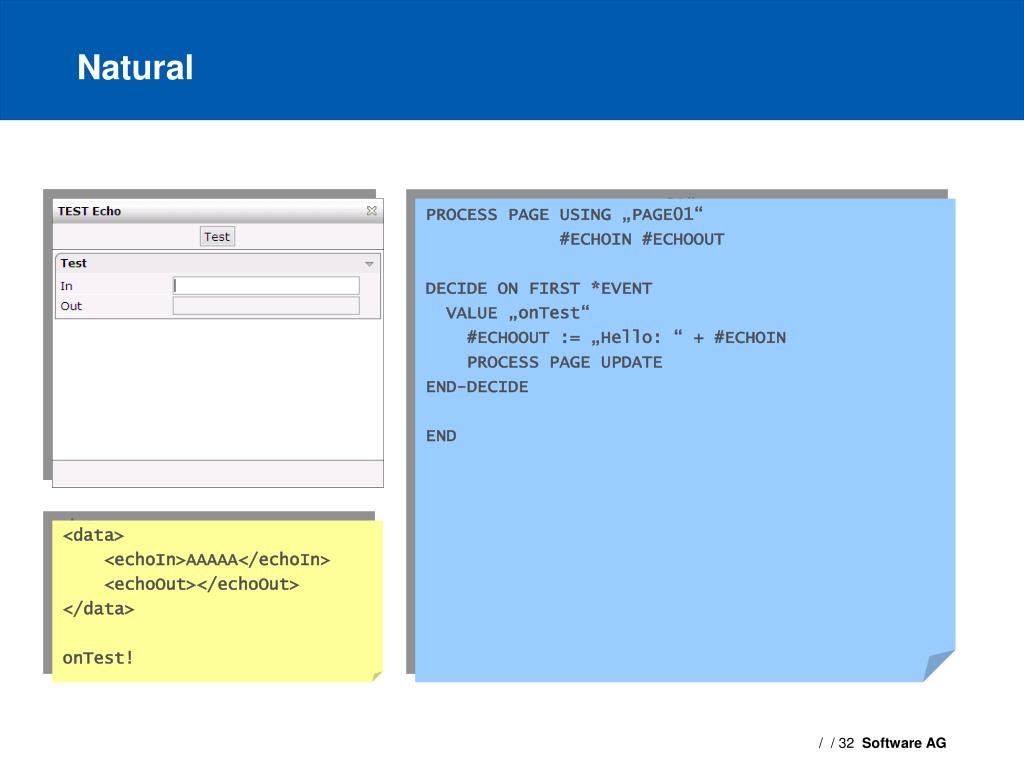Image resolution: width=1024 pixels, height=768 pixels.
Task: Click the PROCESS PAGE USING code line
Action: tap(564, 214)
